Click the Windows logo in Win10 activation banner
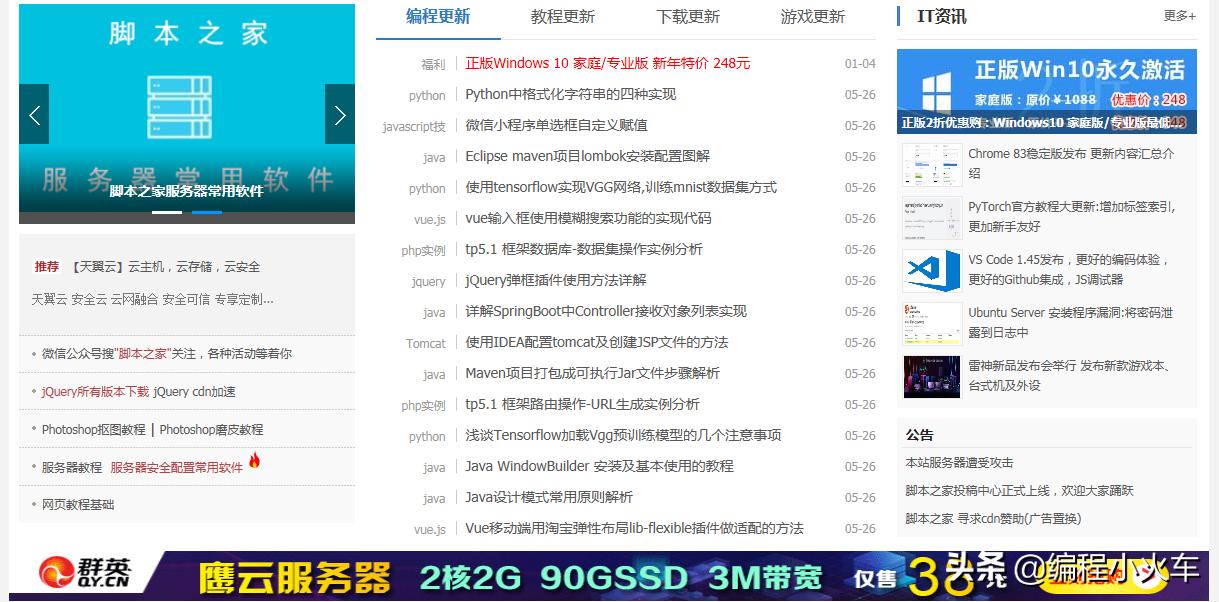Viewport: 1219px width, 602px height. pos(936,85)
